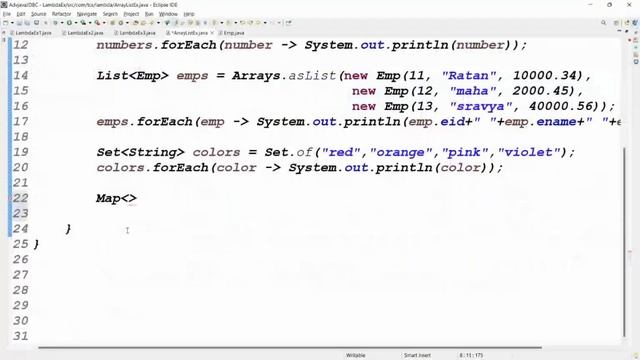
Task: Minimize the editor area
Action: tap(619, 31)
